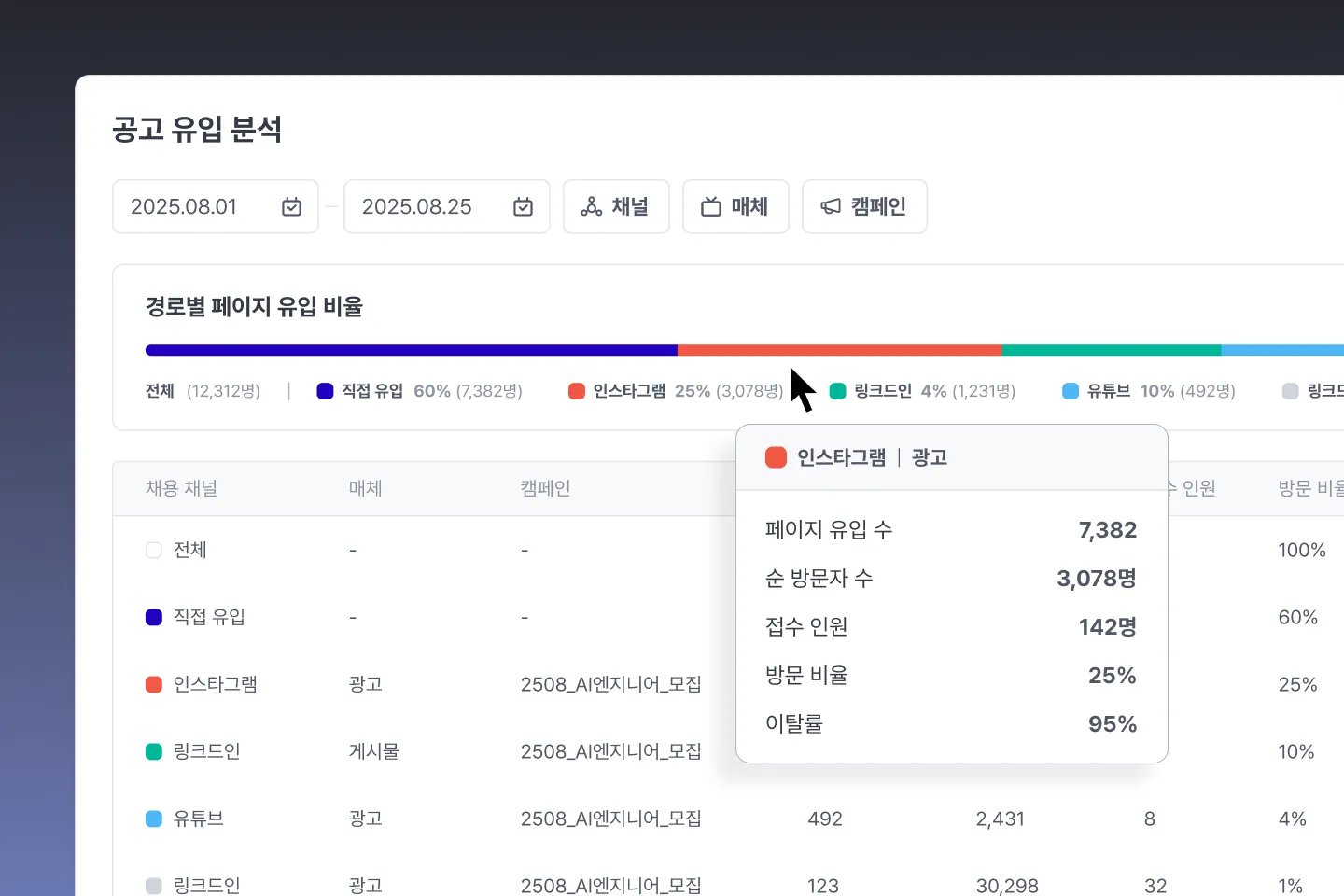Viewport: 1344px width, 896px height.
Task: Click tooltip 페이지 유입 수 value 7,382
Action: click(1108, 530)
